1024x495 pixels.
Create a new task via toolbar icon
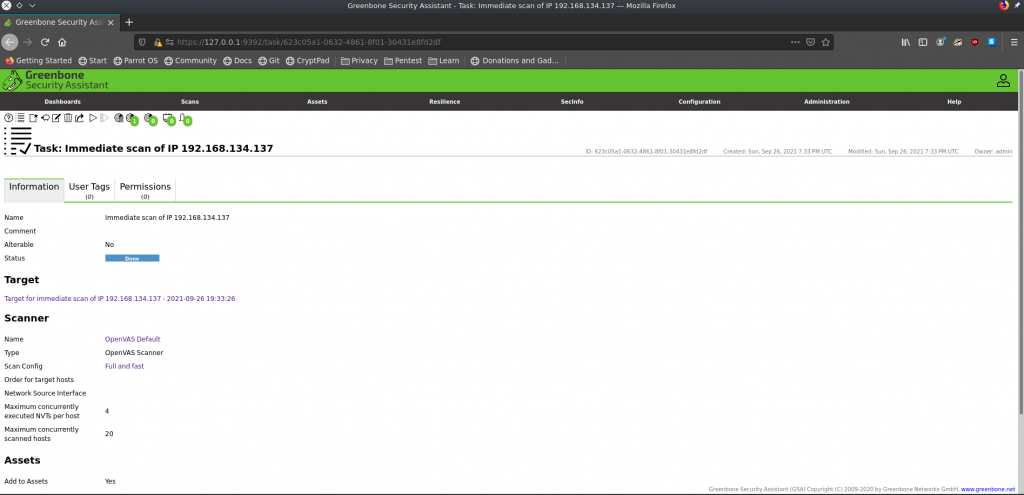[x=33, y=118]
